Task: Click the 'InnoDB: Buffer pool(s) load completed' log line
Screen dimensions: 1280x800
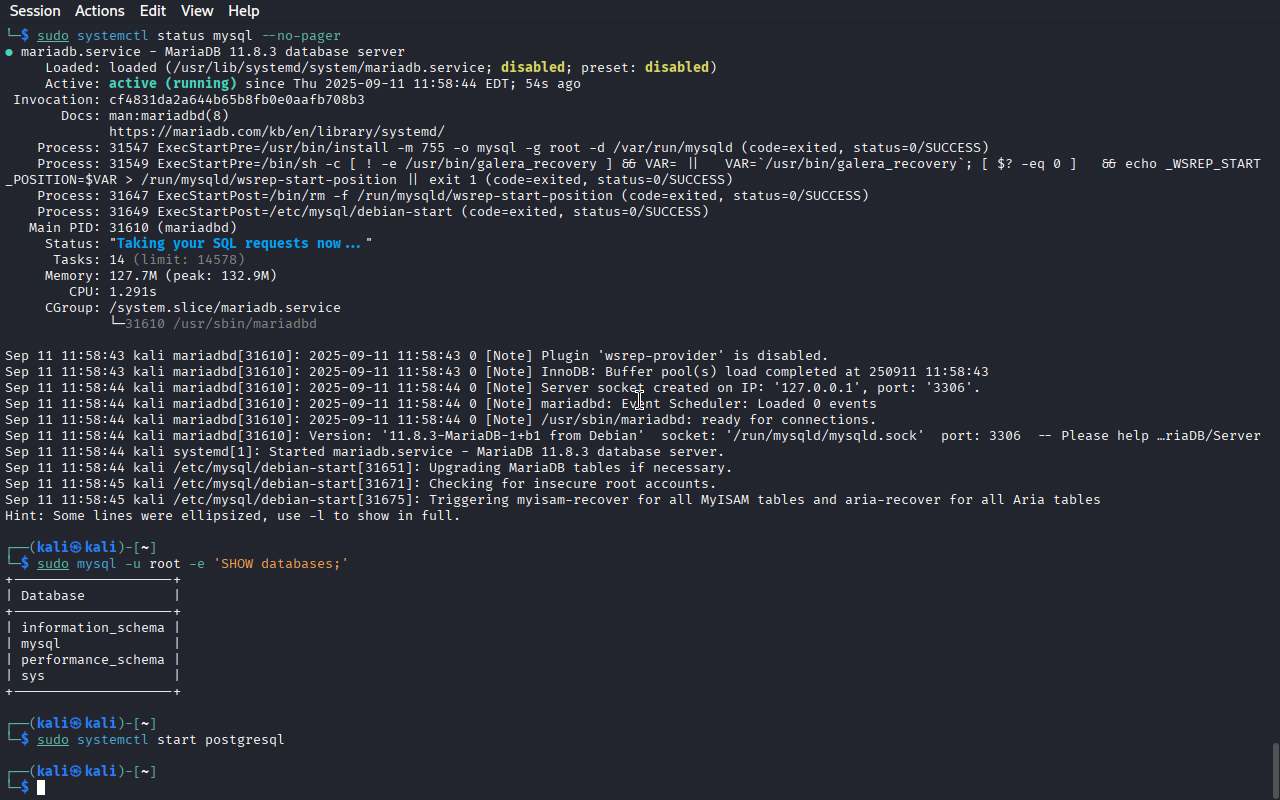Action: click(x=497, y=372)
